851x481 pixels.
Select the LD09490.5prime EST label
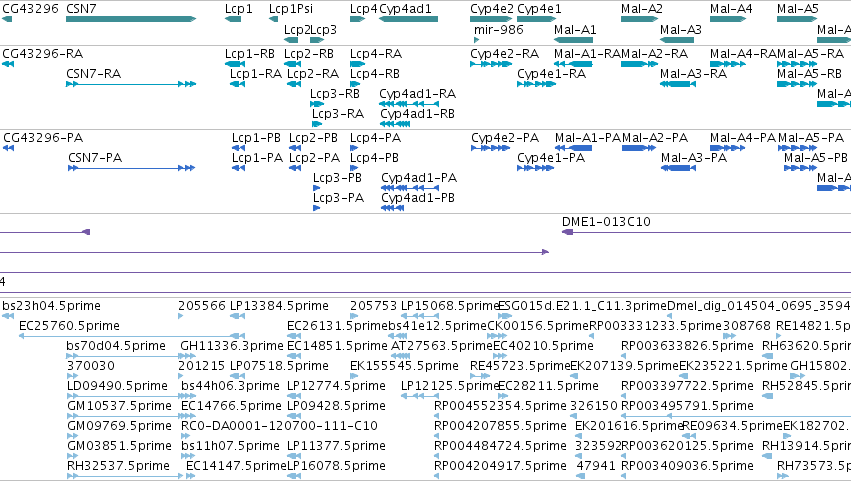pos(117,386)
